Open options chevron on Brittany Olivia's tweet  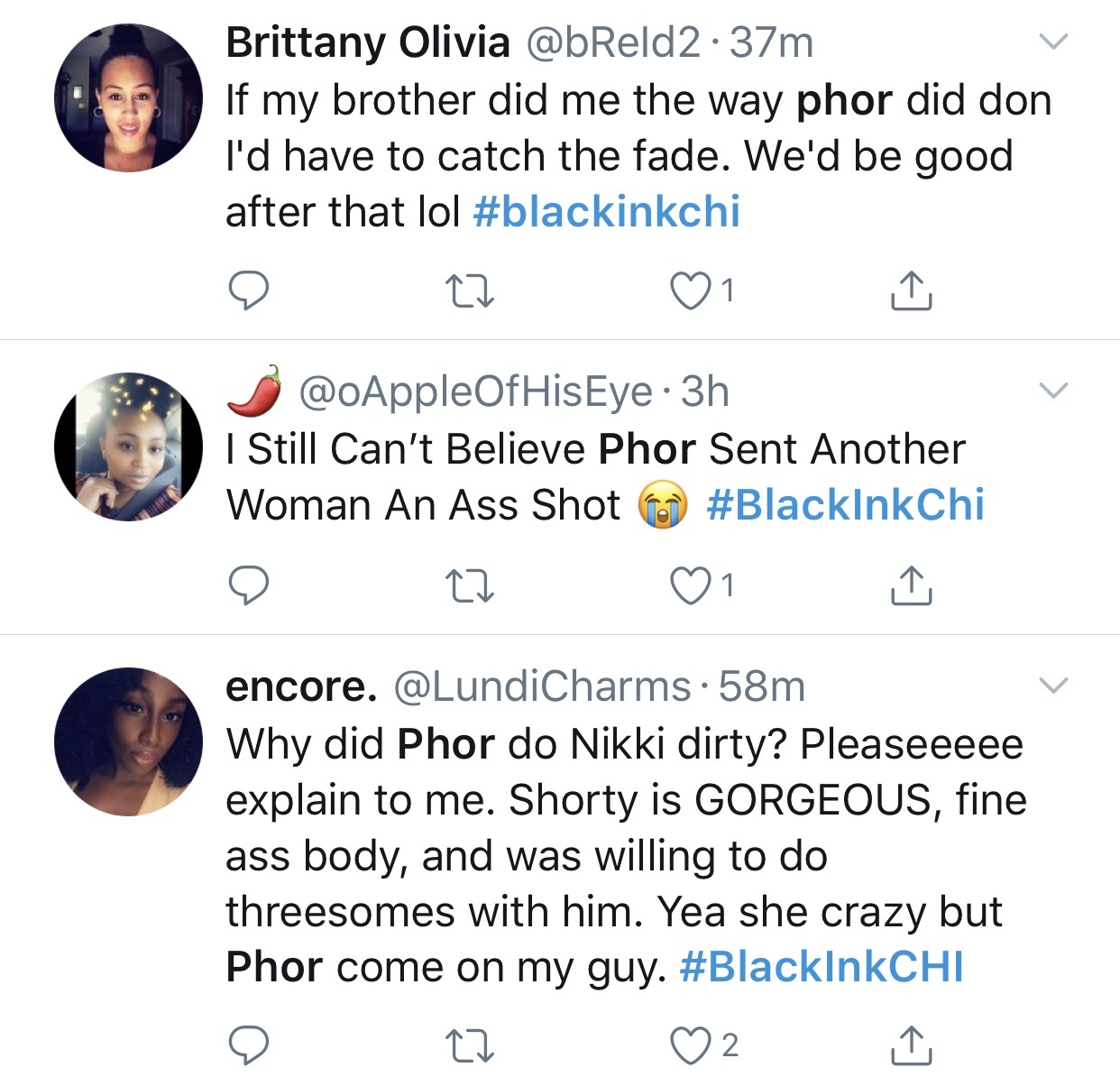(x=1053, y=41)
